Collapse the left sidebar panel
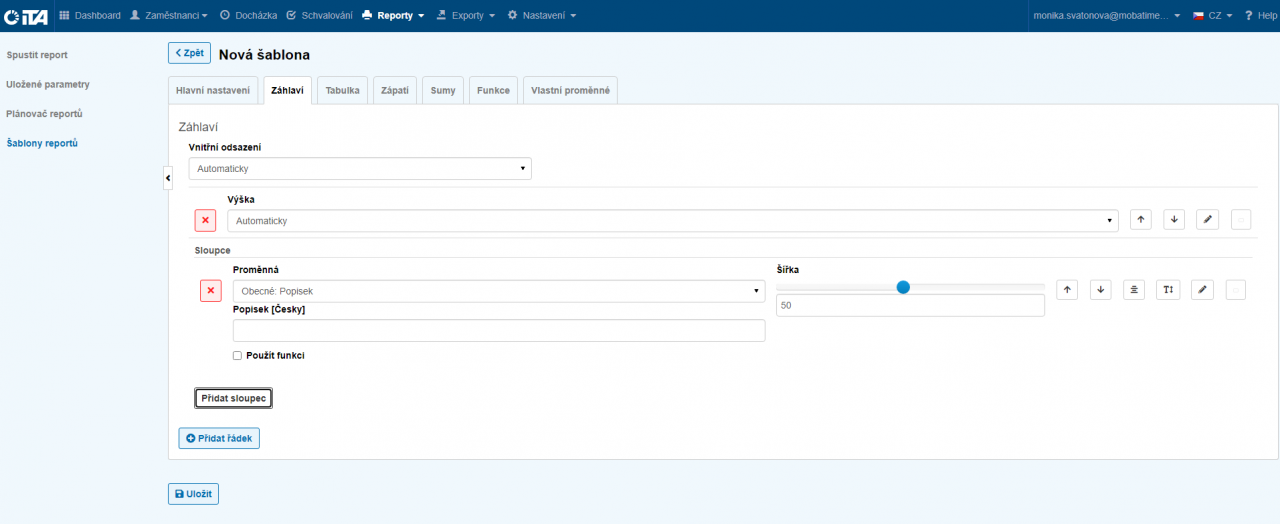The width and height of the screenshot is (1280, 524). pyautogui.click(x=168, y=177)
